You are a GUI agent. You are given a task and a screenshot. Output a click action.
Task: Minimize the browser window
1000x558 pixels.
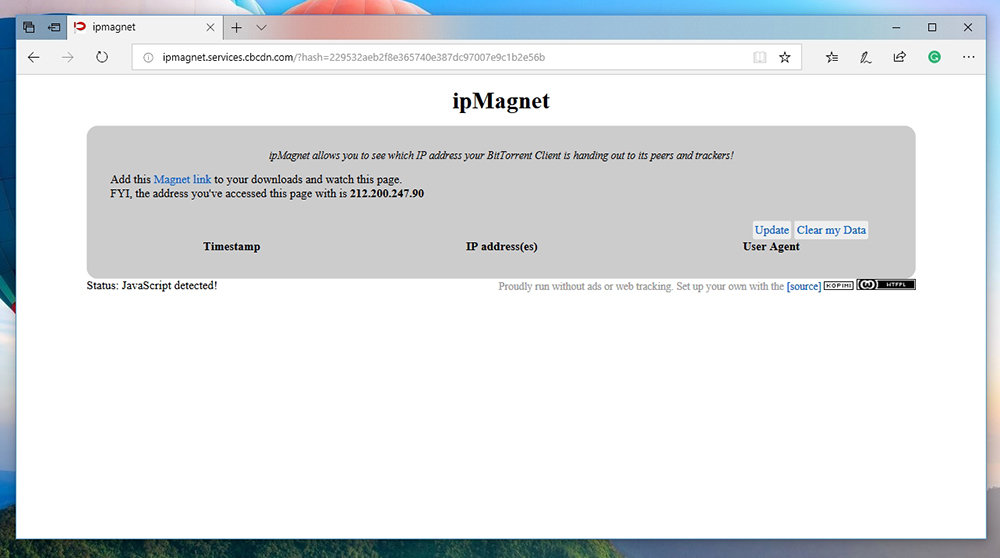pyautogui.click(x=896, y=27)
